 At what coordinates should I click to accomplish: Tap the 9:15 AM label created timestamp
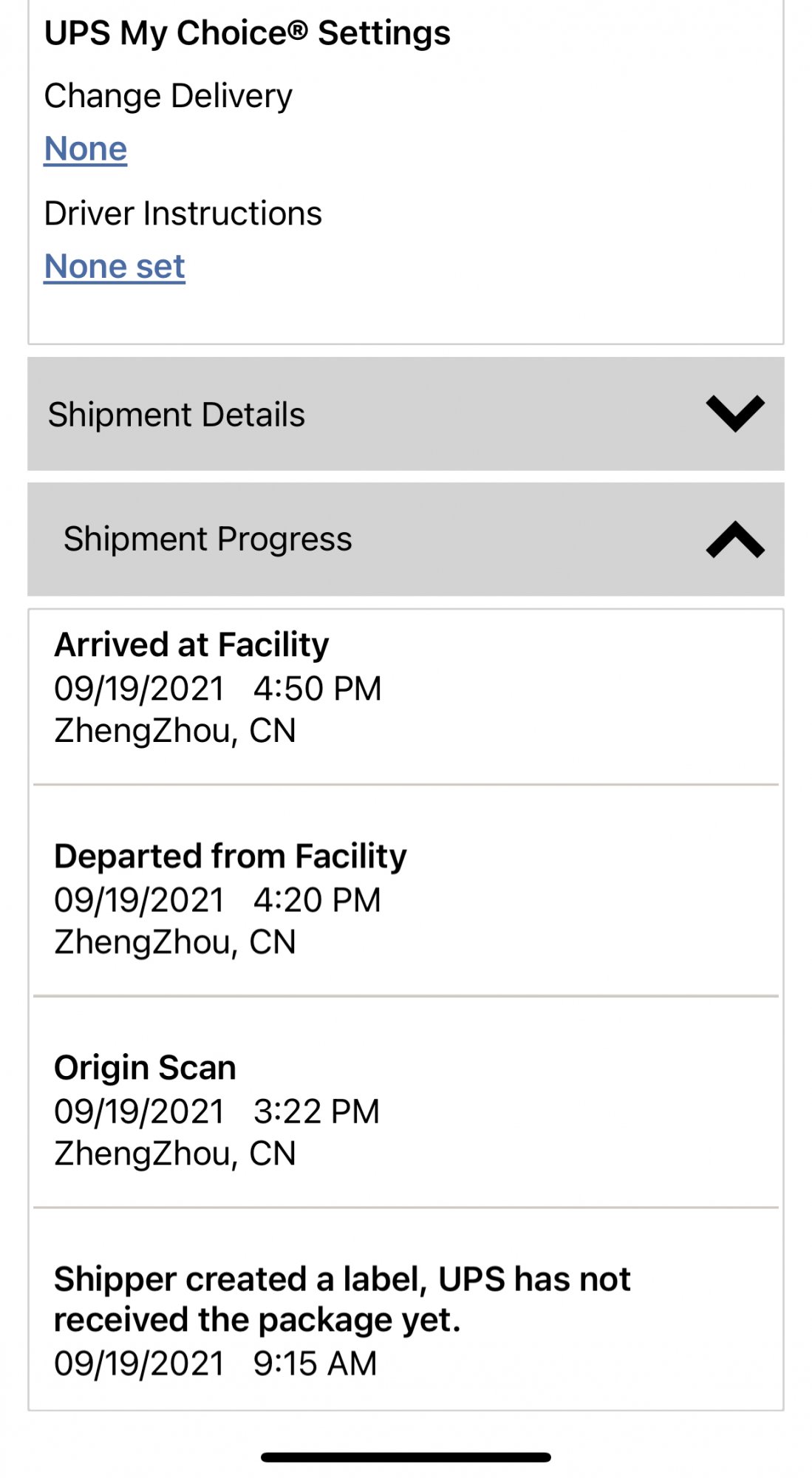[315, 1363]
